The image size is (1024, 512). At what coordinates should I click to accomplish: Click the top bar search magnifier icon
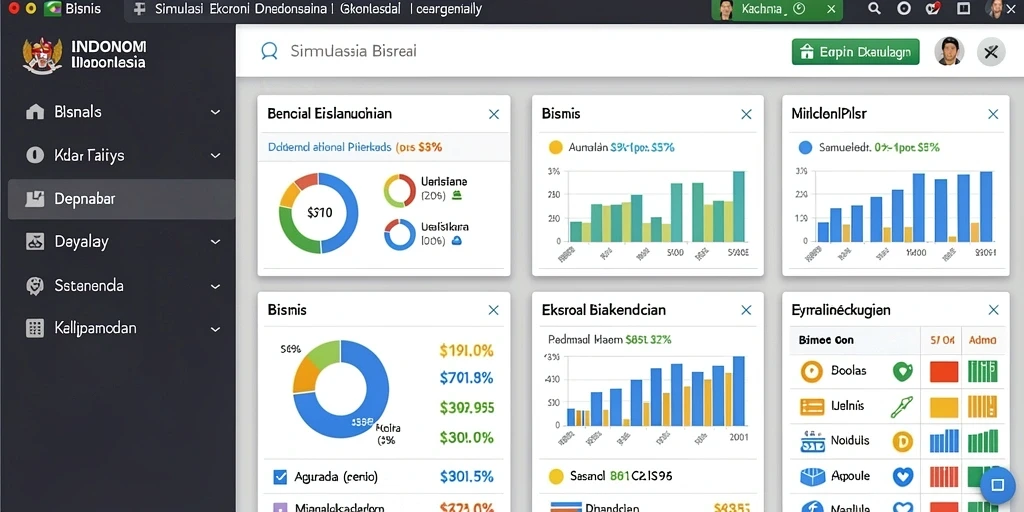(x=874, y=8)
